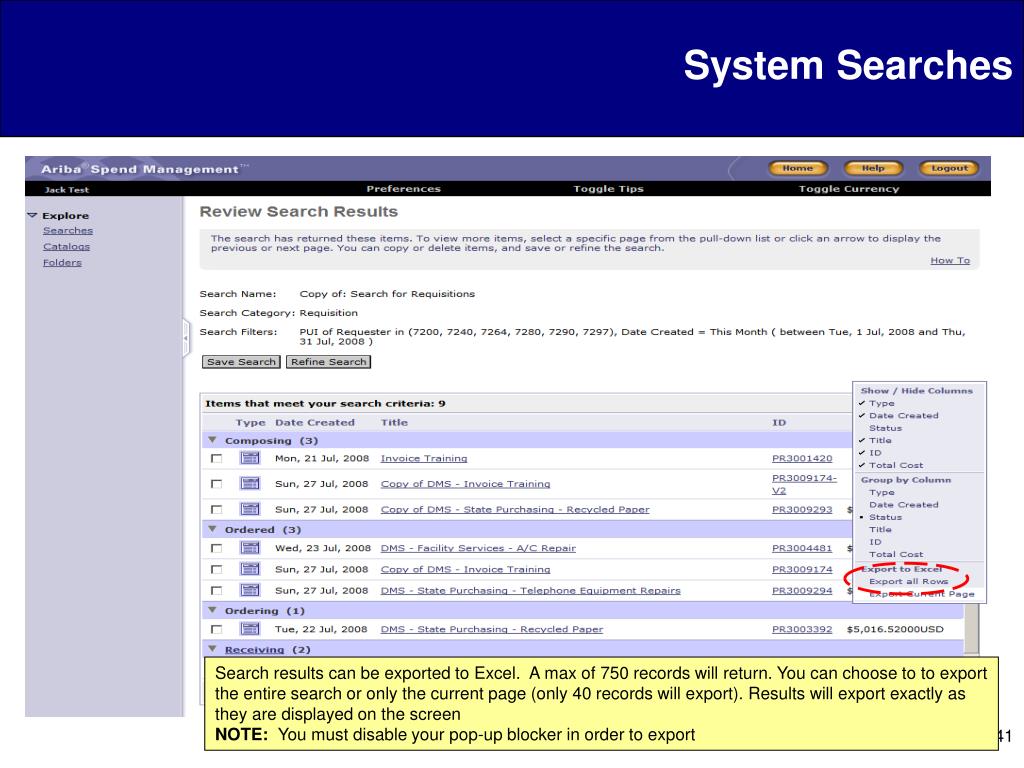Collapse the Ordered (3) group
The width and height of the screenshot is (1024, 768).
coord(212,529)
